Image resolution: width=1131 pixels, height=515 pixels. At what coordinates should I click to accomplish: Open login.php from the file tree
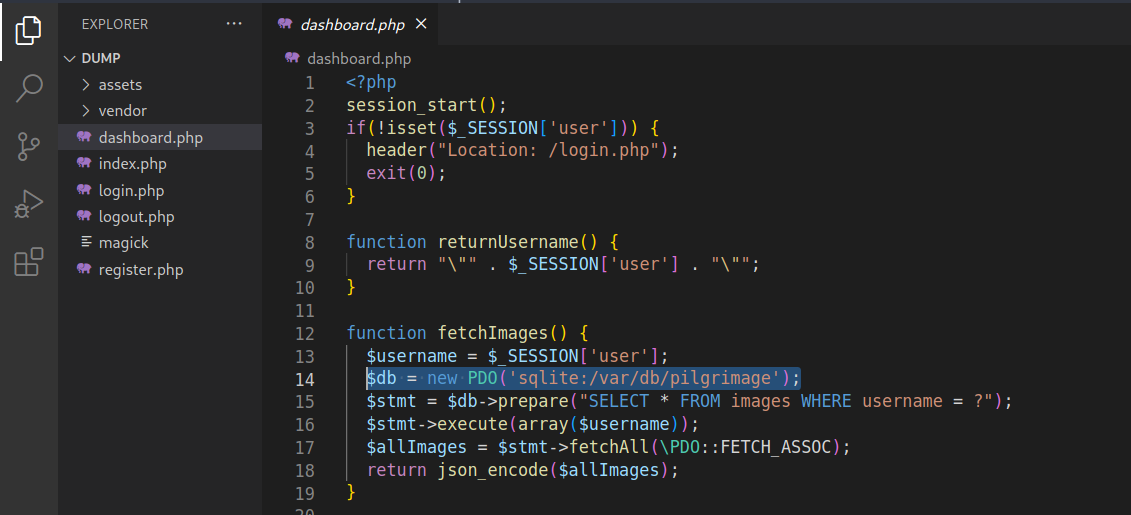click(131, 191)
